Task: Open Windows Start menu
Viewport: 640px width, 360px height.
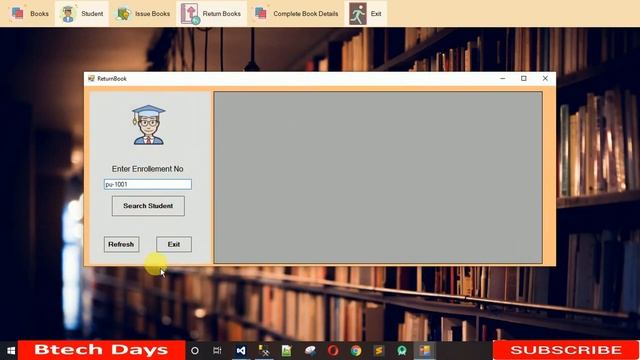Action: pyautogui.click(x=11, y=351)
